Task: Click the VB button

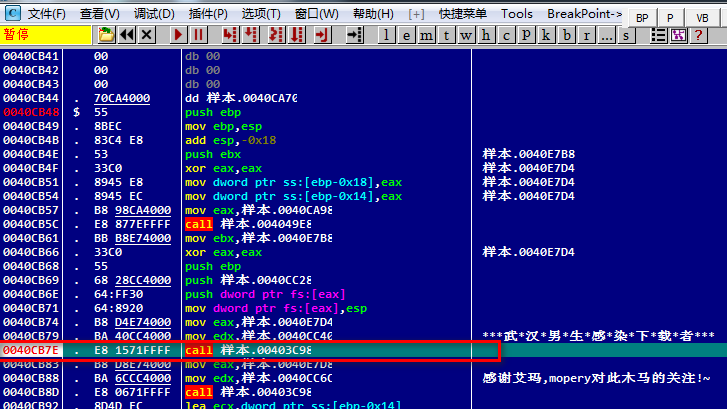Action: tap(701, 18)
